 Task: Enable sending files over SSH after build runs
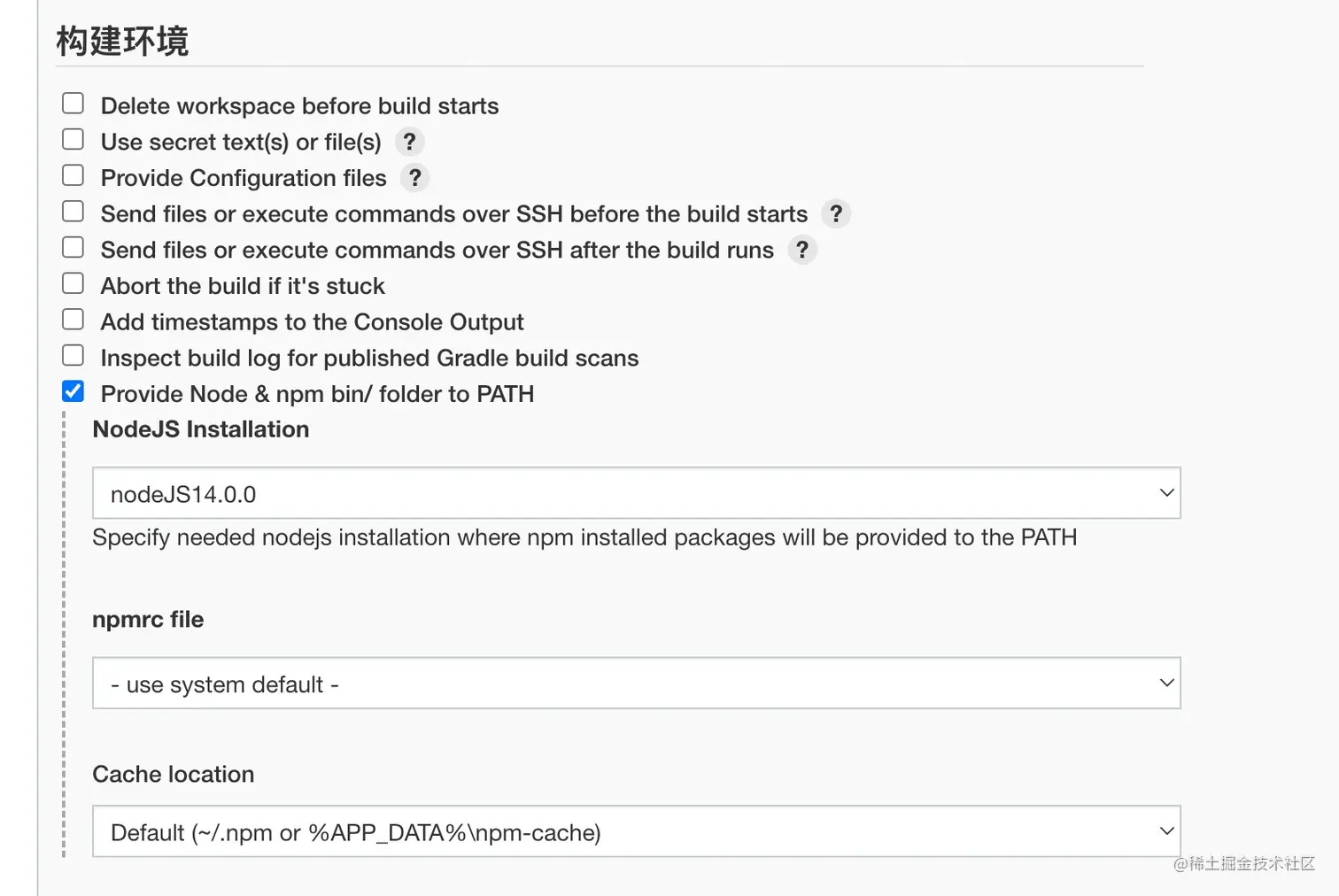74,248
